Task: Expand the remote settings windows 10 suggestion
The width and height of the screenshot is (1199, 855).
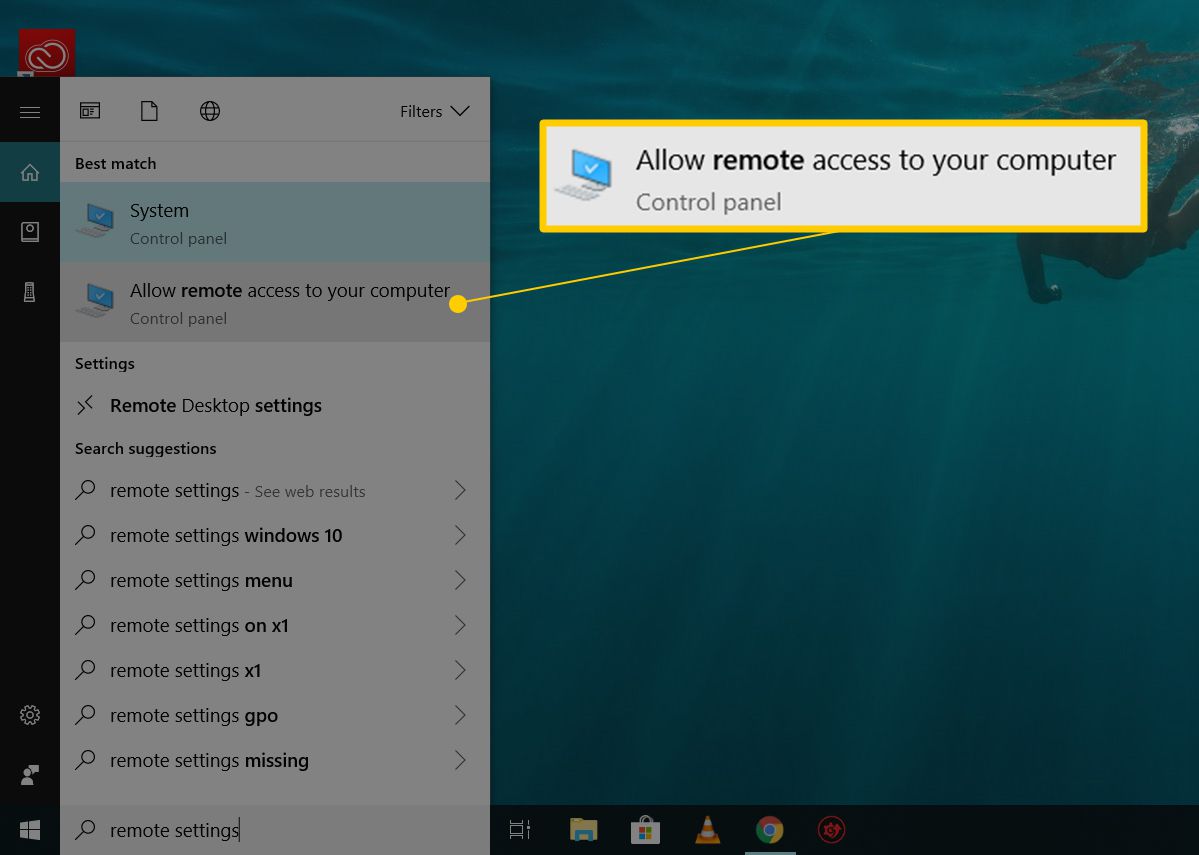Action: tap(460, 535)
